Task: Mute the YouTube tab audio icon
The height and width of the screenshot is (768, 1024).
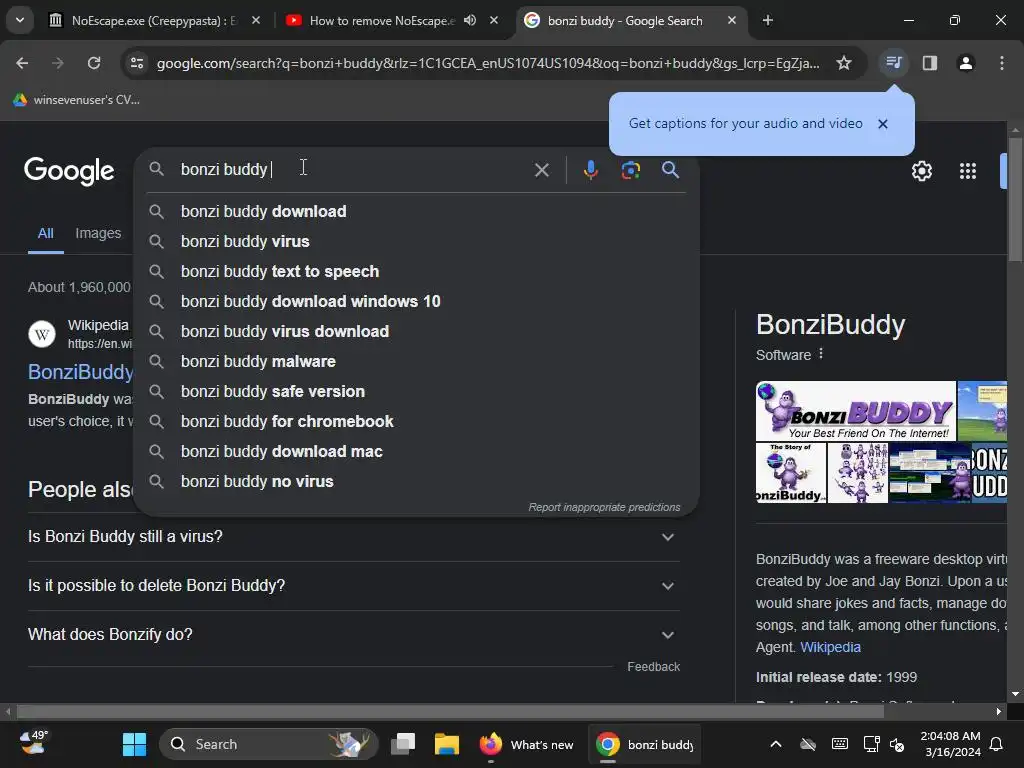Action: coord(470,20)
